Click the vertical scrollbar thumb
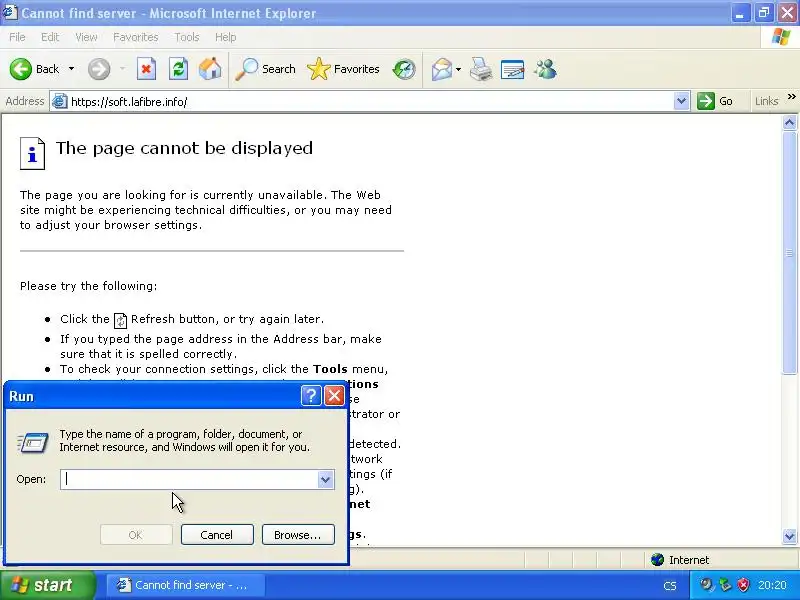800x600 pixels. point(789,253)
